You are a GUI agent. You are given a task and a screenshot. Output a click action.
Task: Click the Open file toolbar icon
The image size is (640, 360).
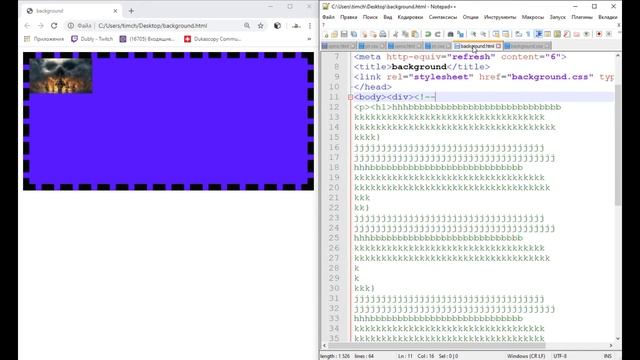(334, 34)
